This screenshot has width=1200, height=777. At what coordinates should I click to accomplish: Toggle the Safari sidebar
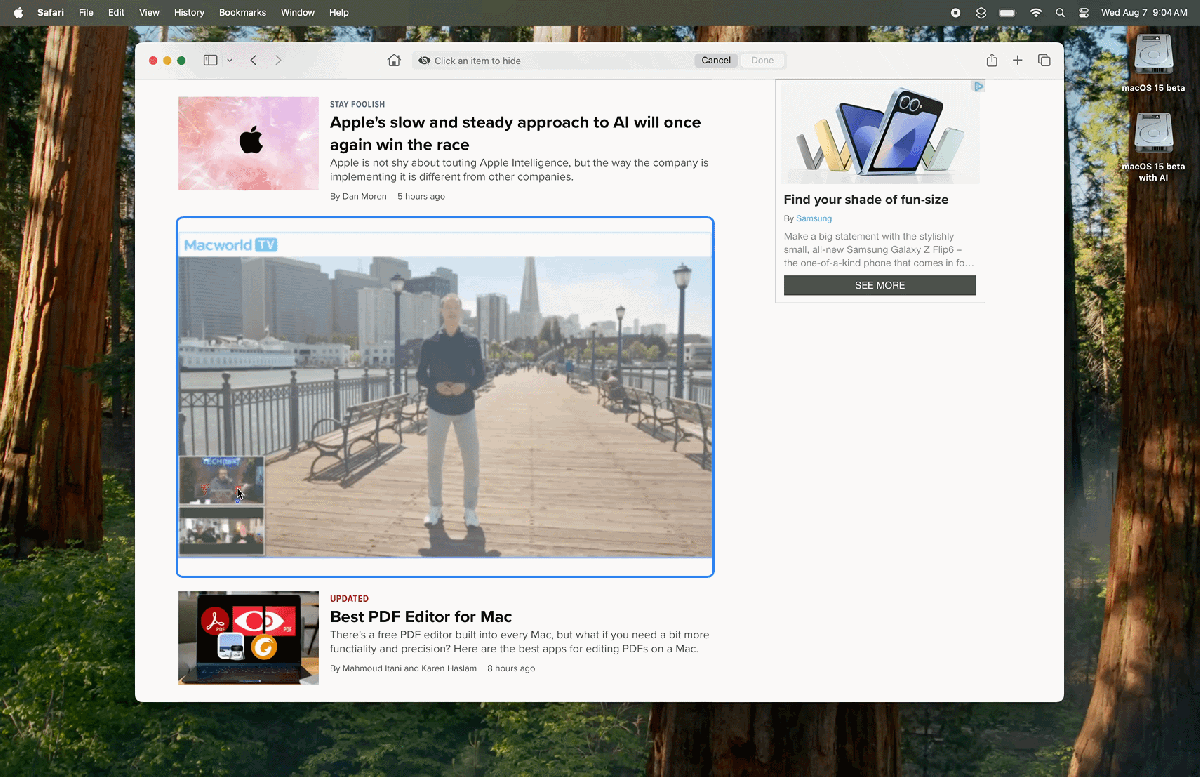(210, 60)
